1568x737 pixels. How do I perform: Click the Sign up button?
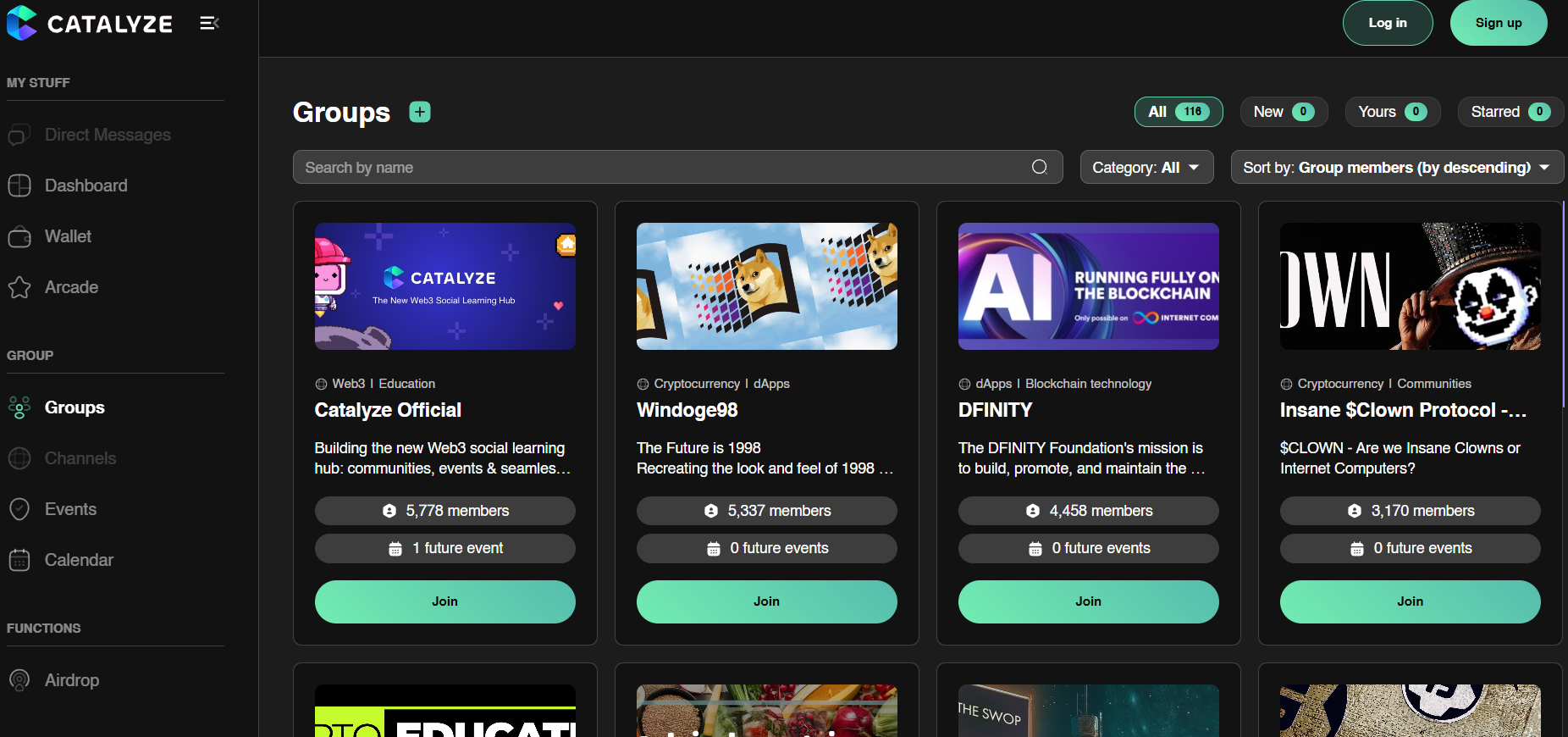click(1499, 23)
